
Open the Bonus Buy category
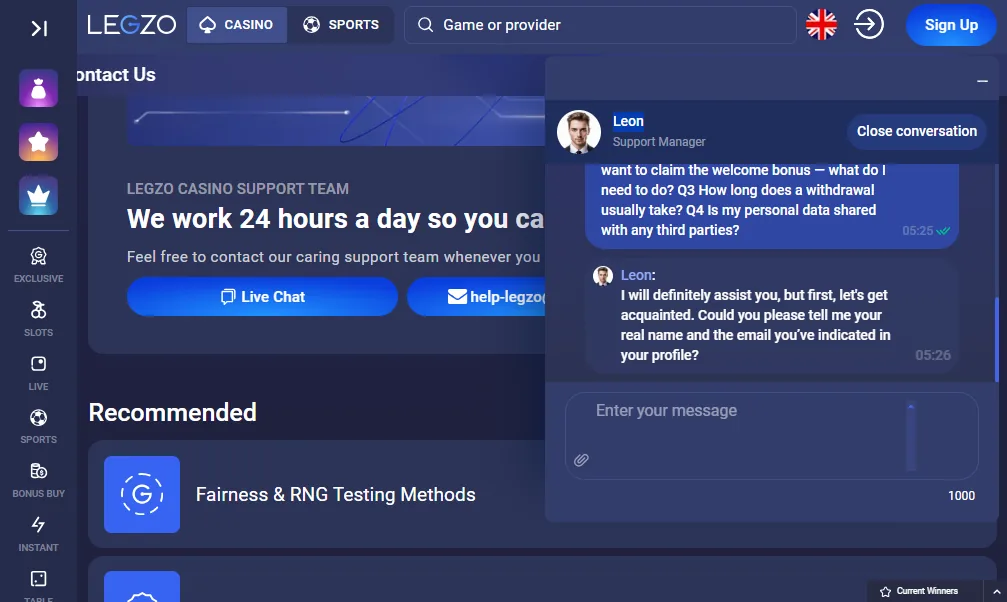[39, 480]
